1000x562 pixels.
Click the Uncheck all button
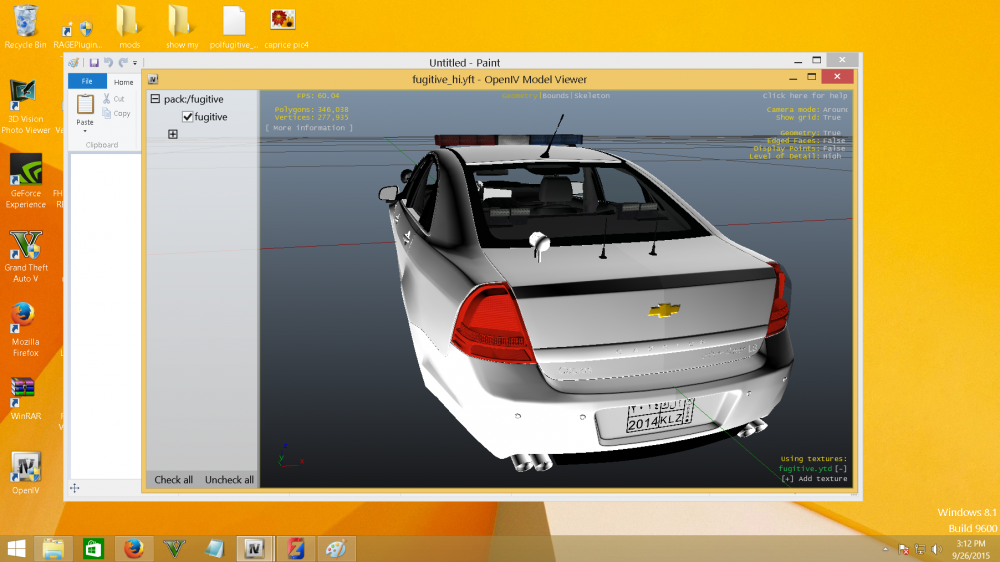[x=229, y=480]
